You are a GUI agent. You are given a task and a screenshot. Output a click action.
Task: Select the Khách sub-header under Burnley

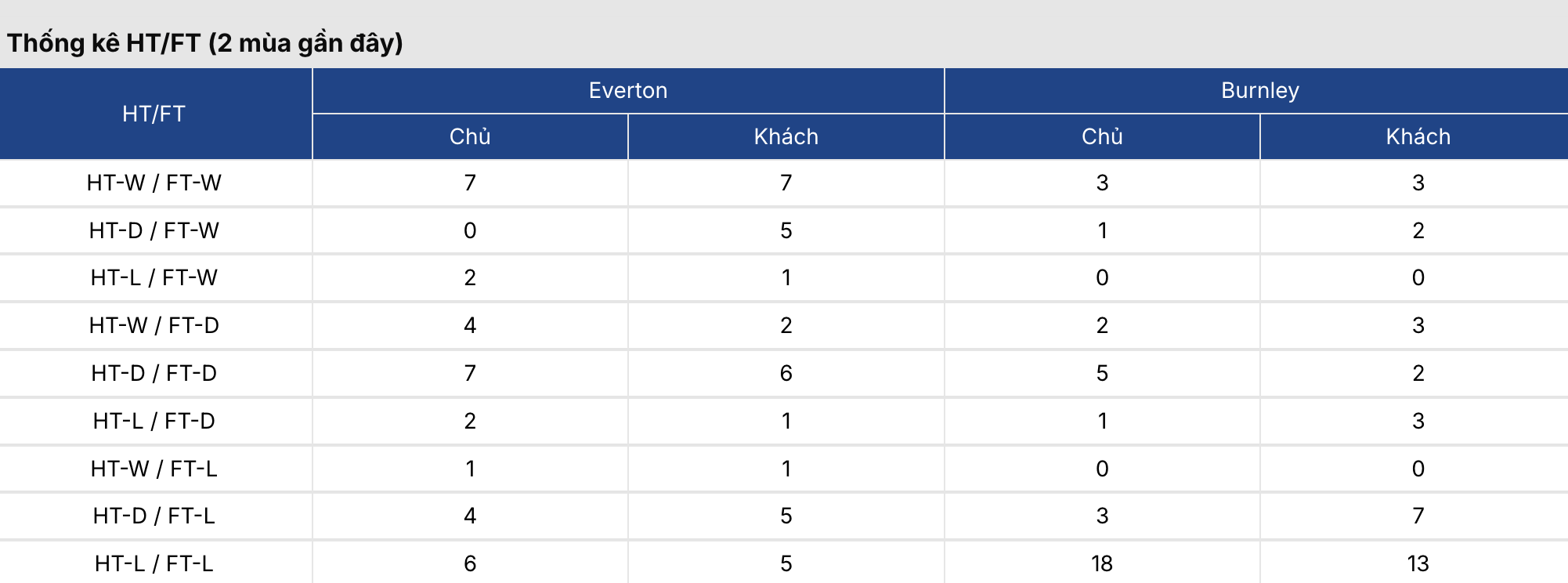coord(1418,137)
